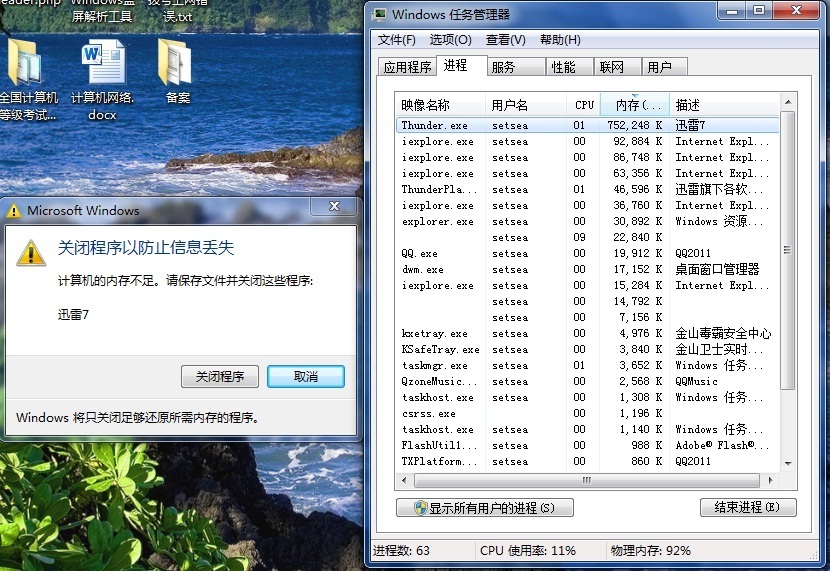Viewport: 830px width, 571px height.
Task: Click the 结束进程 button
Action: (x=747, y=507)
